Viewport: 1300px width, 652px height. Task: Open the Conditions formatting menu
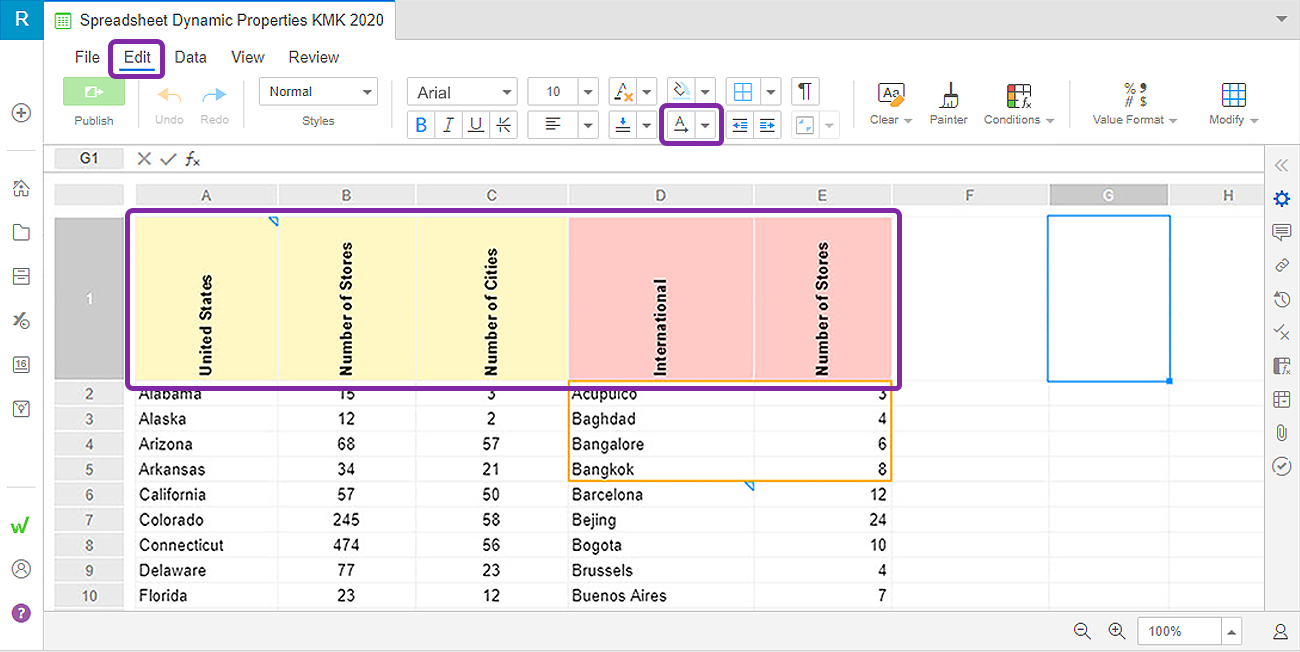[1019, 104]
